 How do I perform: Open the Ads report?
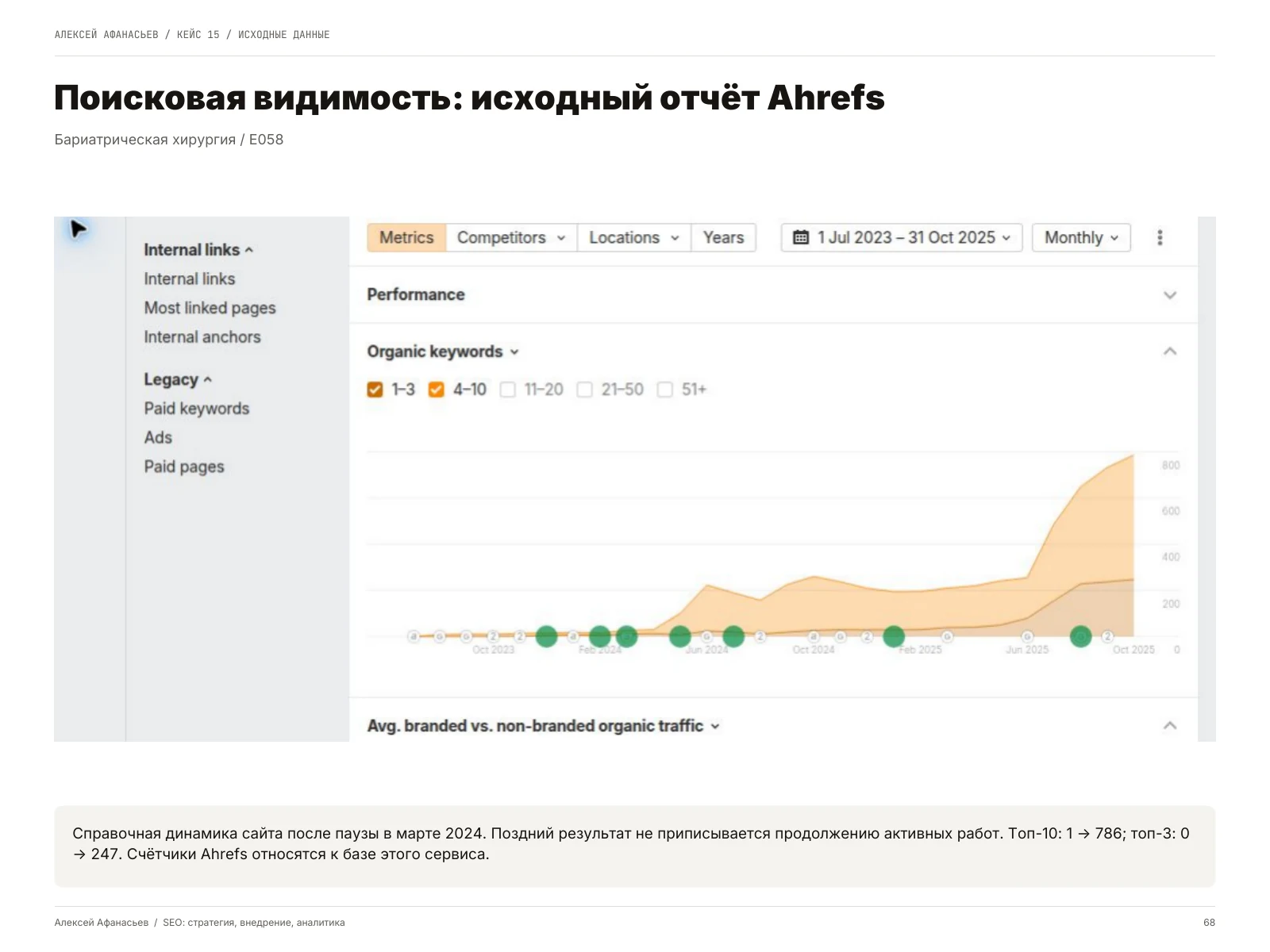[158, 438]
